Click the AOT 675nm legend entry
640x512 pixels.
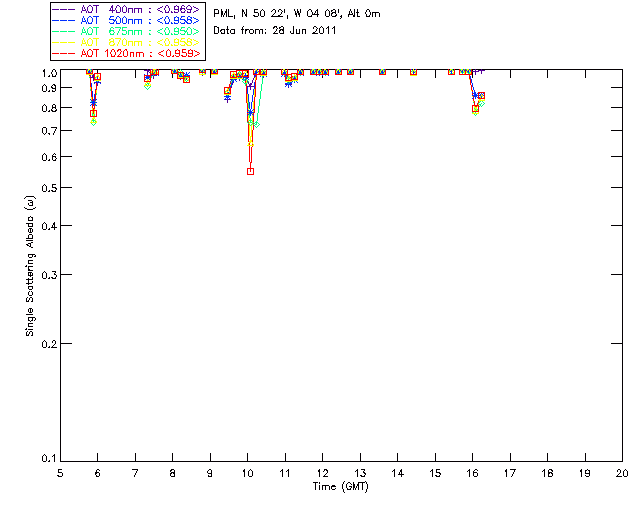[x=127, y=31]
